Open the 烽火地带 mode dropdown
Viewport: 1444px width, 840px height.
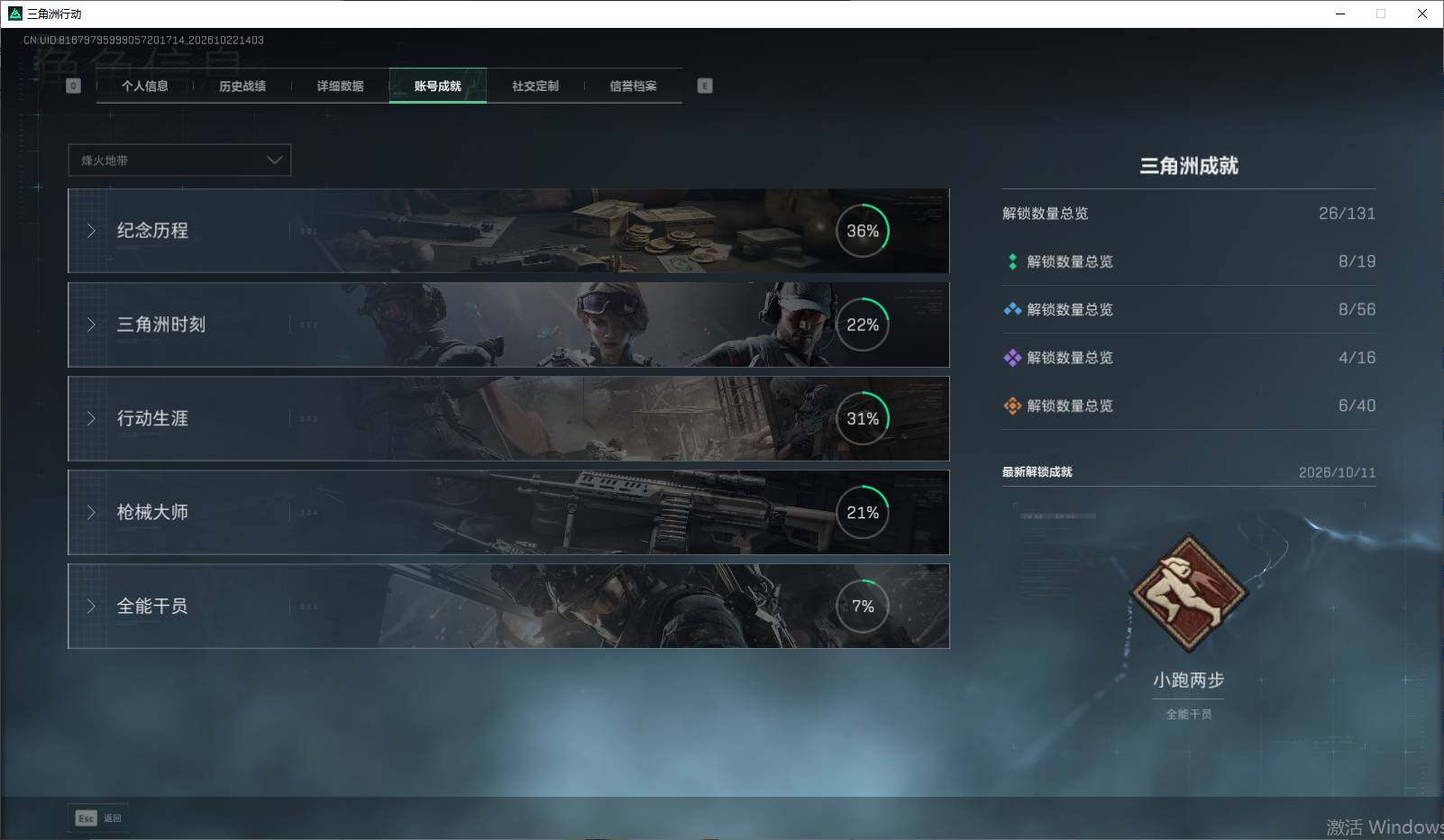click(179, 160)
